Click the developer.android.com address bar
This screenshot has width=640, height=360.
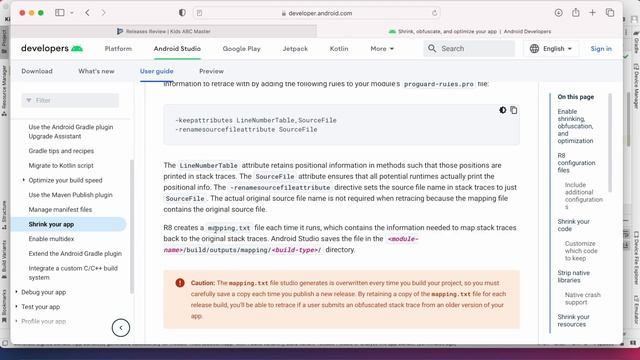pyautogui.click(x=317, y=13)
